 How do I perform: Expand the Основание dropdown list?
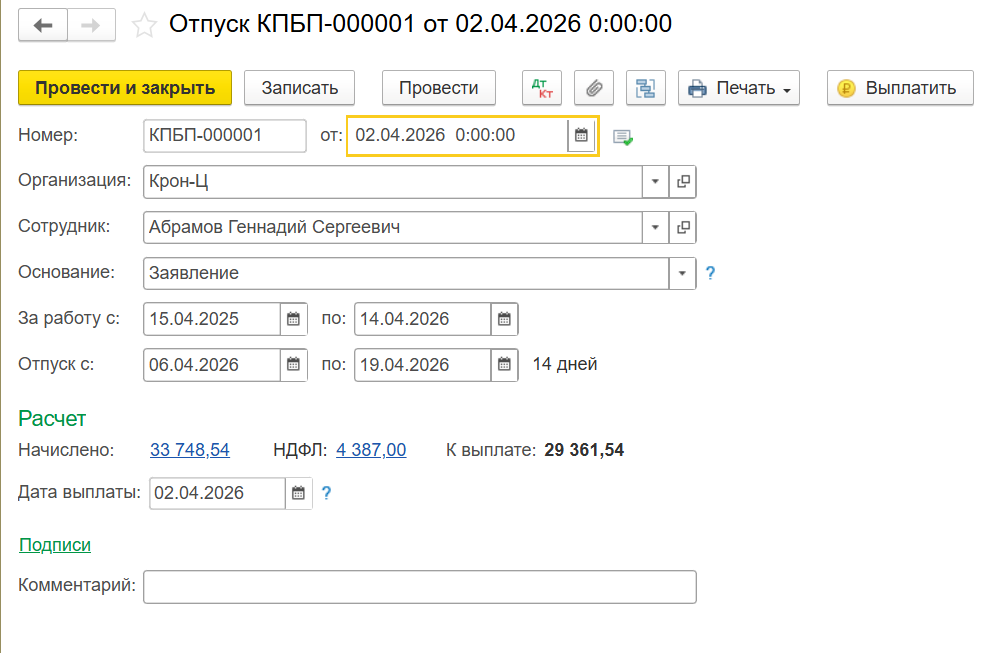[x=682, y=273]
